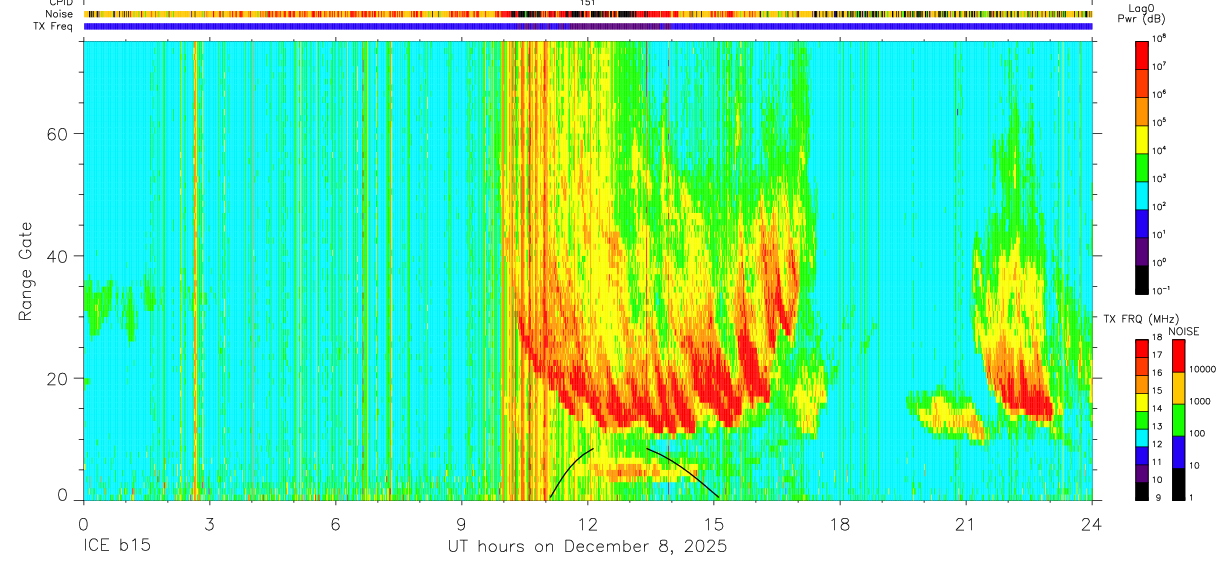Viewport: 1228px width, 567px height.
Task: Click the red segment of the Lag0 Pwr colorbar
Action: pos(1142,57)
